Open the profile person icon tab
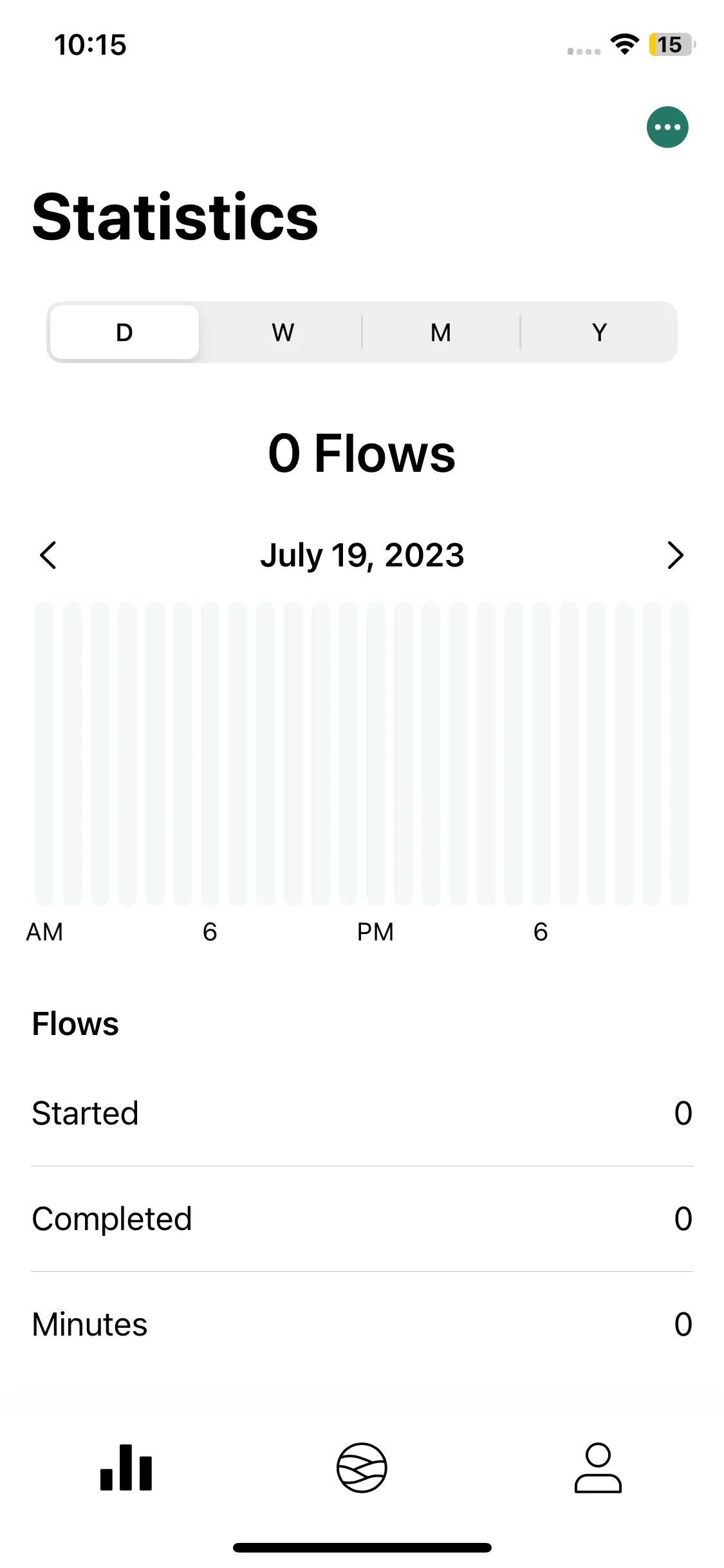724x1568 pixels. click(598, 1467)
